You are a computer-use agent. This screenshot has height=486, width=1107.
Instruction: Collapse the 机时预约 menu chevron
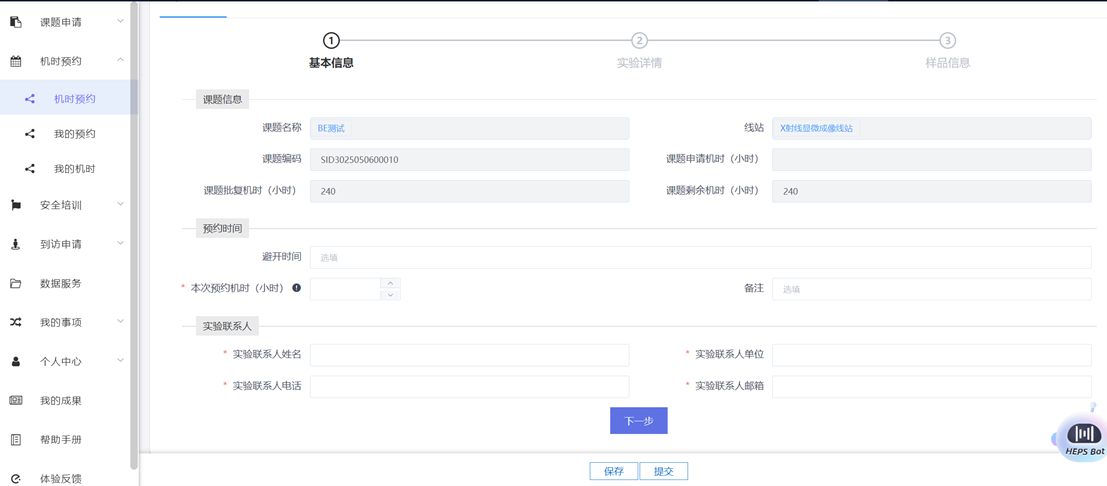[121, 60]
